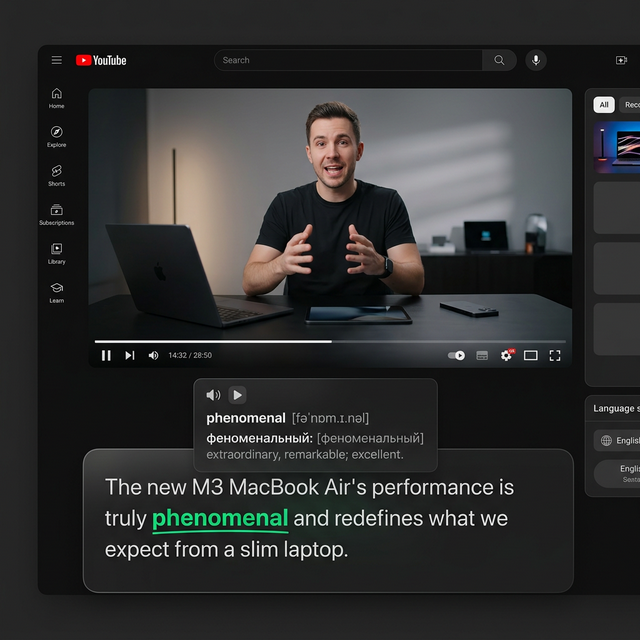640x640 pixels.
Task: Click the word MacBook in the subtitle
Action: tap(274, 487)
